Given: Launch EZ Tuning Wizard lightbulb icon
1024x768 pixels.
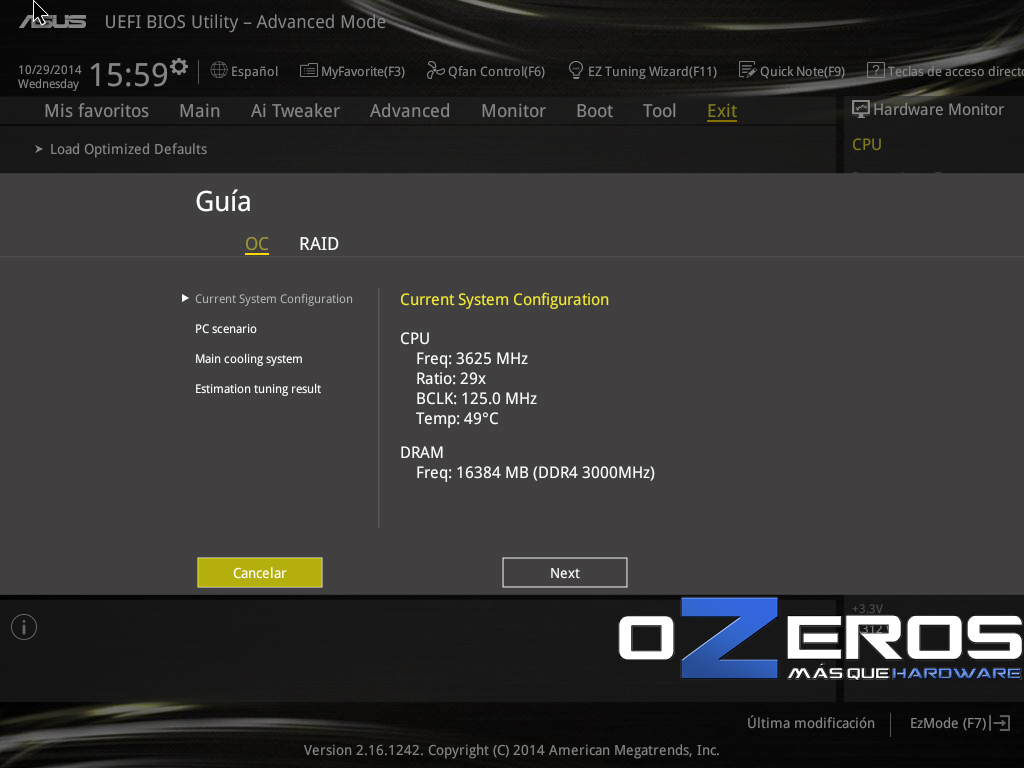Looking at the screenshot, I should [575, 70].
